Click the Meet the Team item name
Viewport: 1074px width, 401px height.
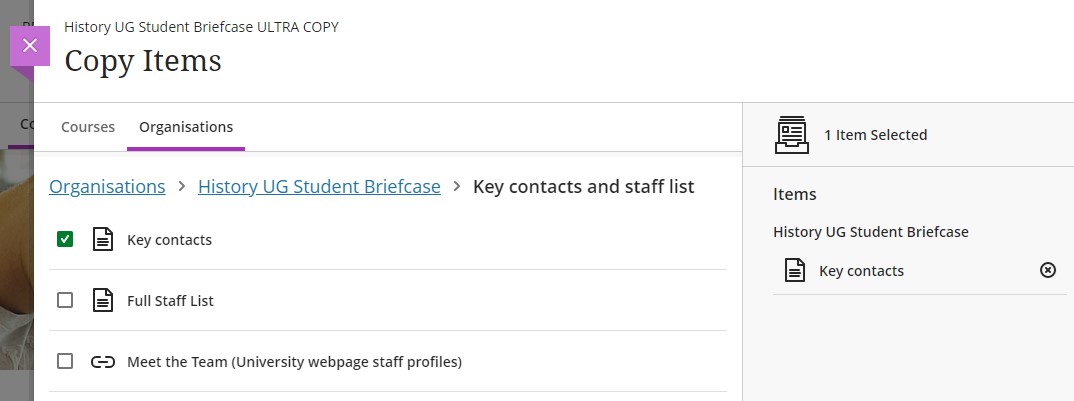tap(294, 361)
